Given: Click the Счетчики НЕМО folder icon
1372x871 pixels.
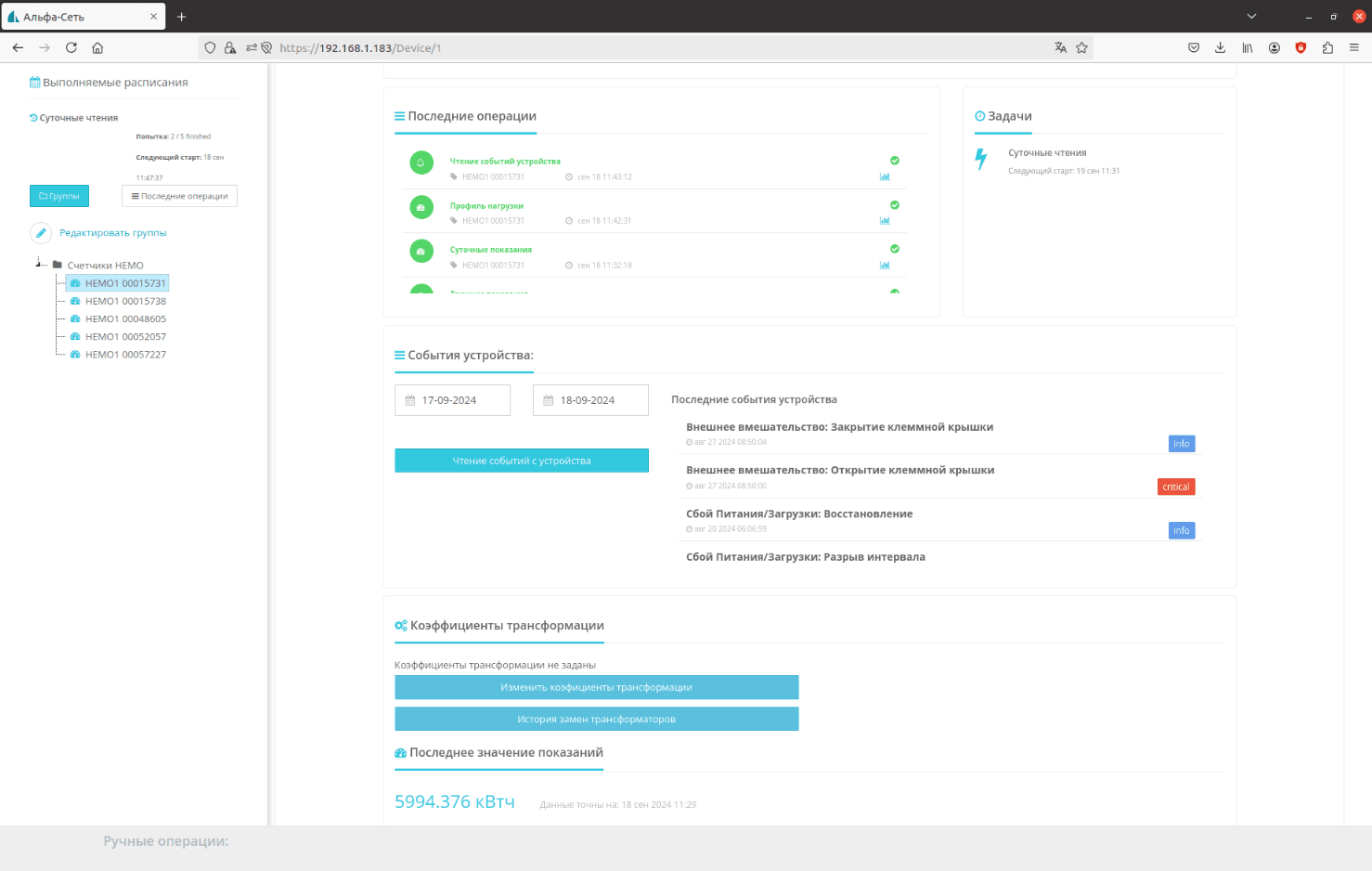Looking at the screenshot, I should [x=58, y=265].
